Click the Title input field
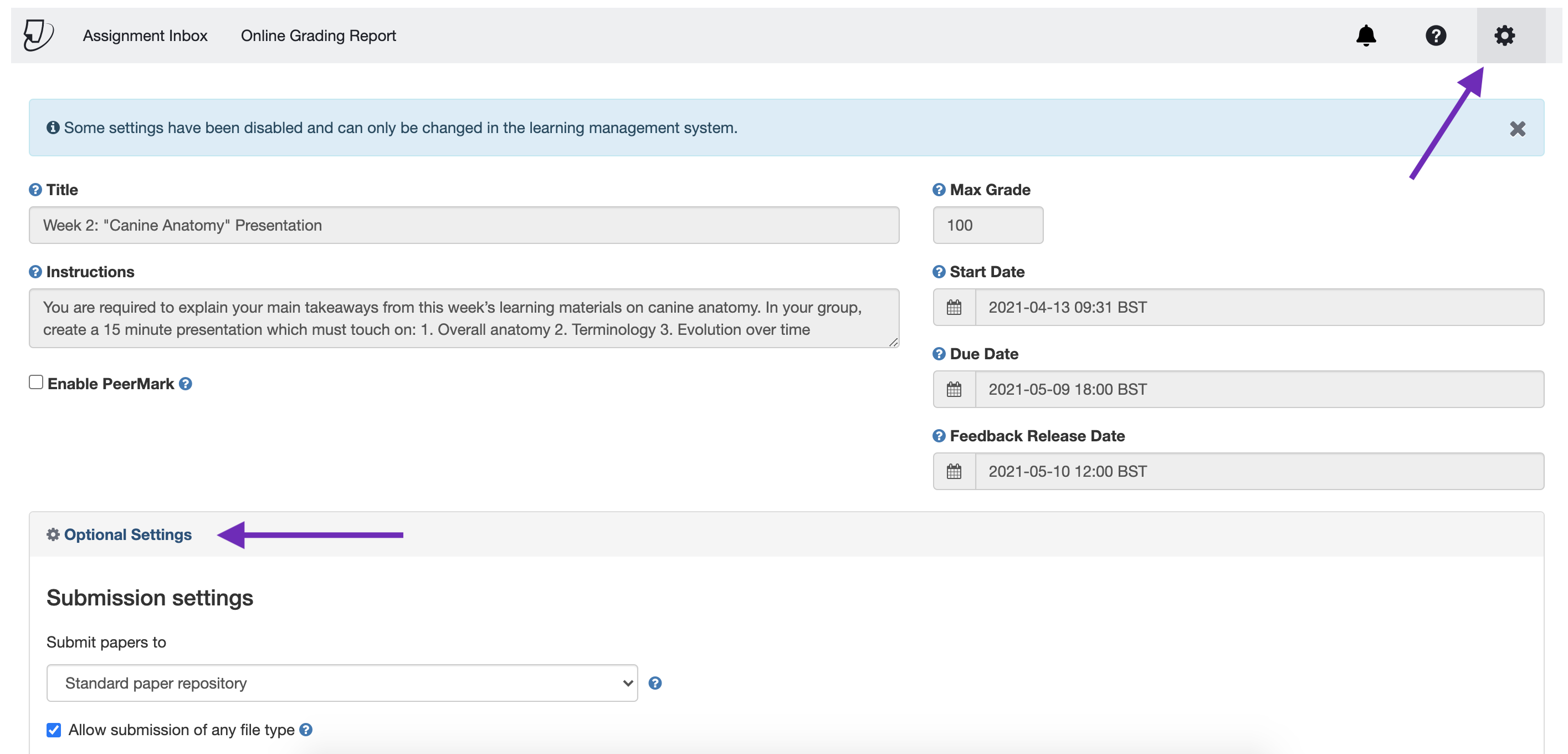The height and width of the screenshot is (754, 1568). 464,225
